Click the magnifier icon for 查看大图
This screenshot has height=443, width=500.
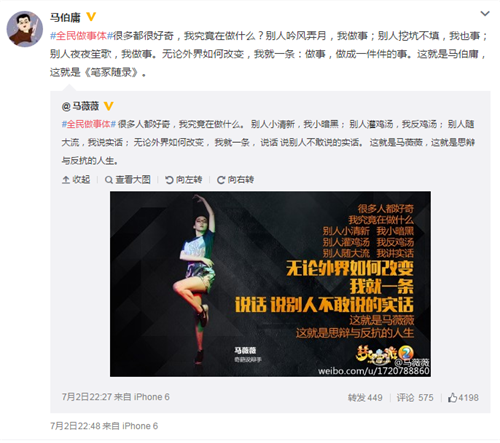(x=109, y=180)
